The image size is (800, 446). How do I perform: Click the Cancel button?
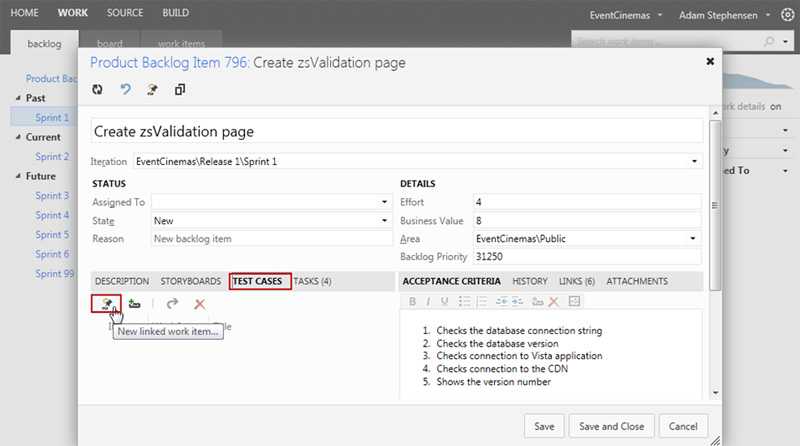pos(683,425)
